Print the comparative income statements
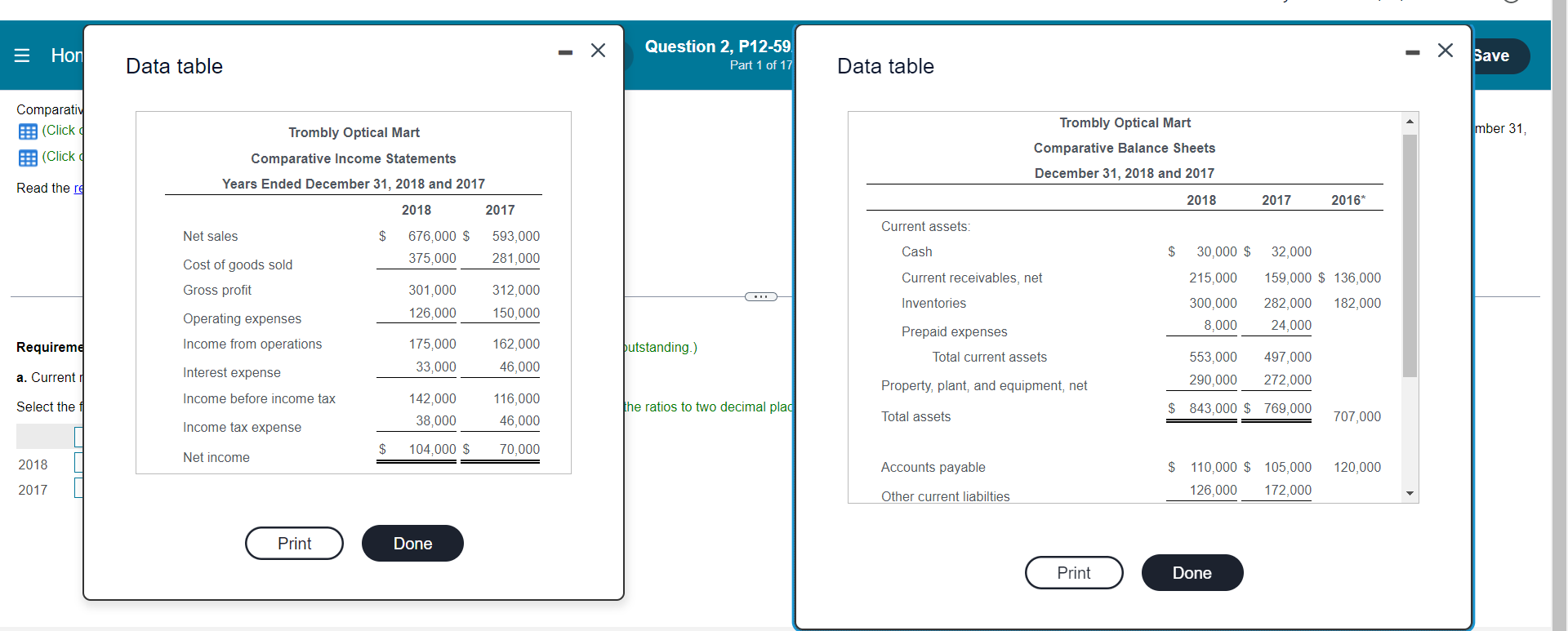1568x631 pixels. pyautogui.click(x=294, y=543)
